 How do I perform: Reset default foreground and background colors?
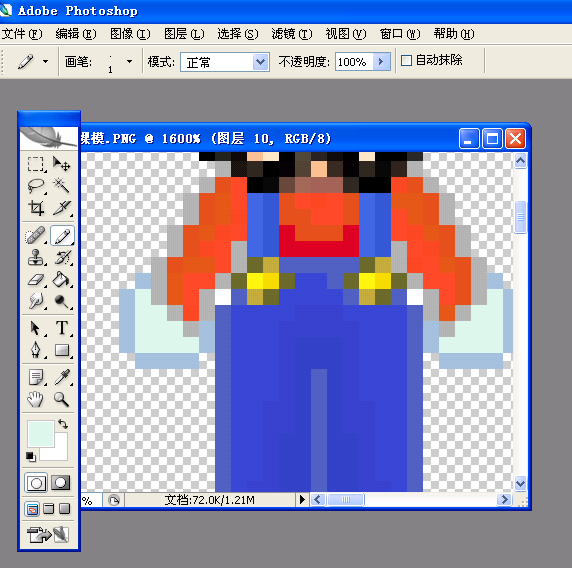pos(31,456)
